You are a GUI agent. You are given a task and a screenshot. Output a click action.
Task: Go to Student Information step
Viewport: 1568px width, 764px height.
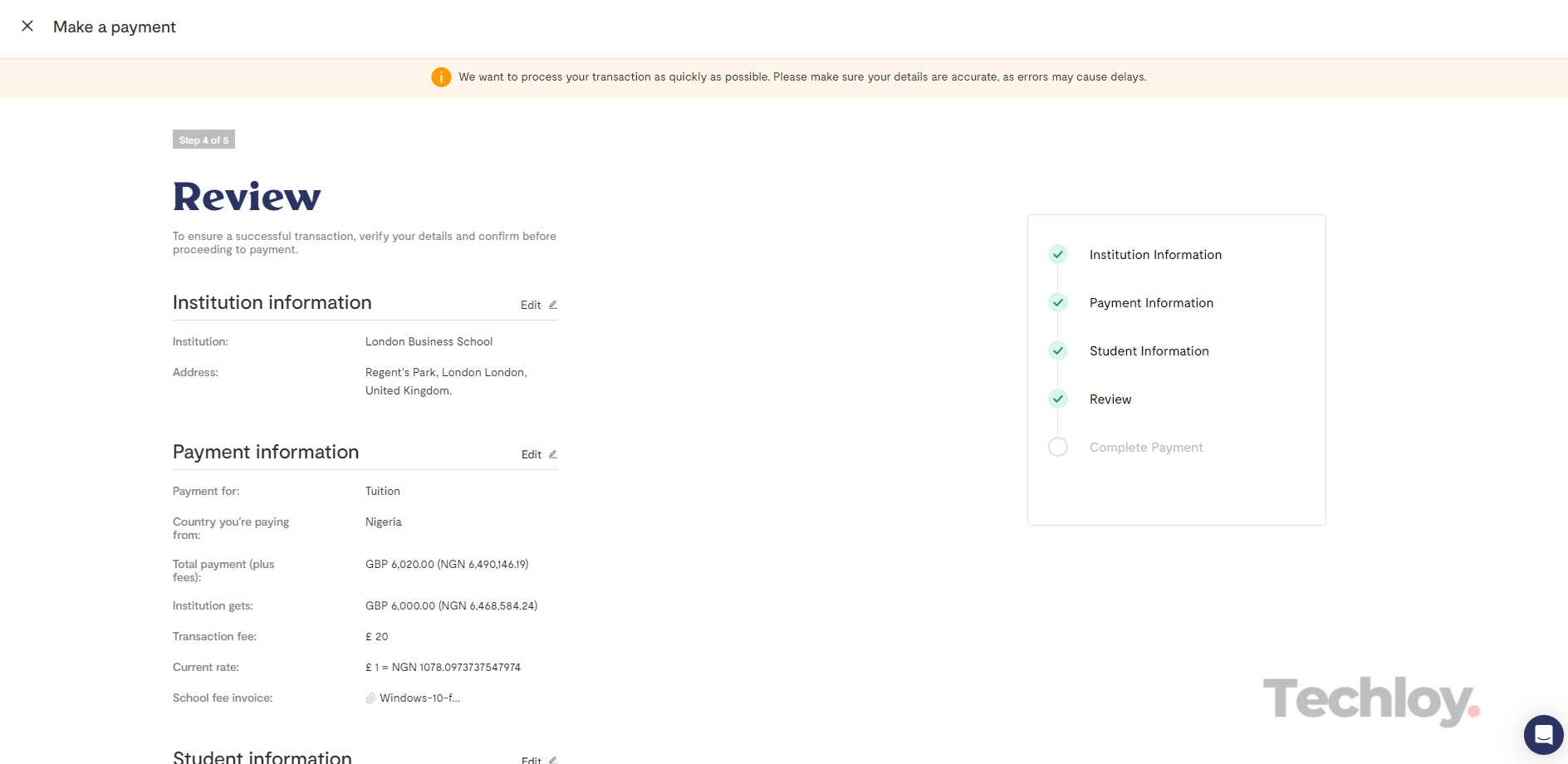pos(1149,351)
